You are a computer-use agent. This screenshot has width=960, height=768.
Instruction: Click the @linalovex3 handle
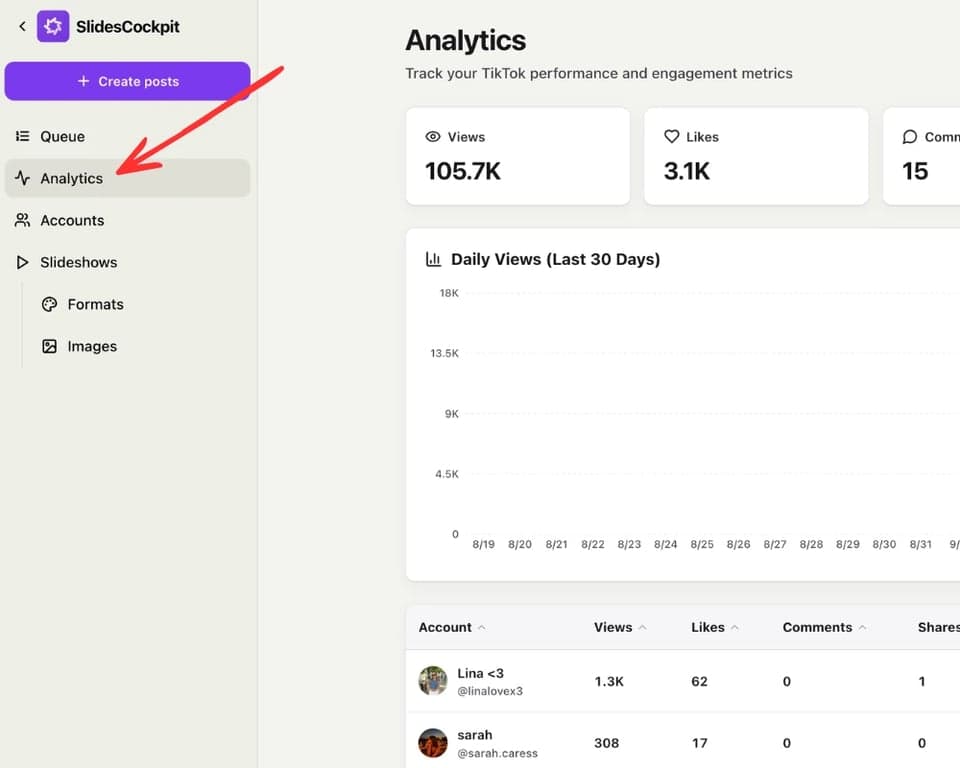coord(490,691)
